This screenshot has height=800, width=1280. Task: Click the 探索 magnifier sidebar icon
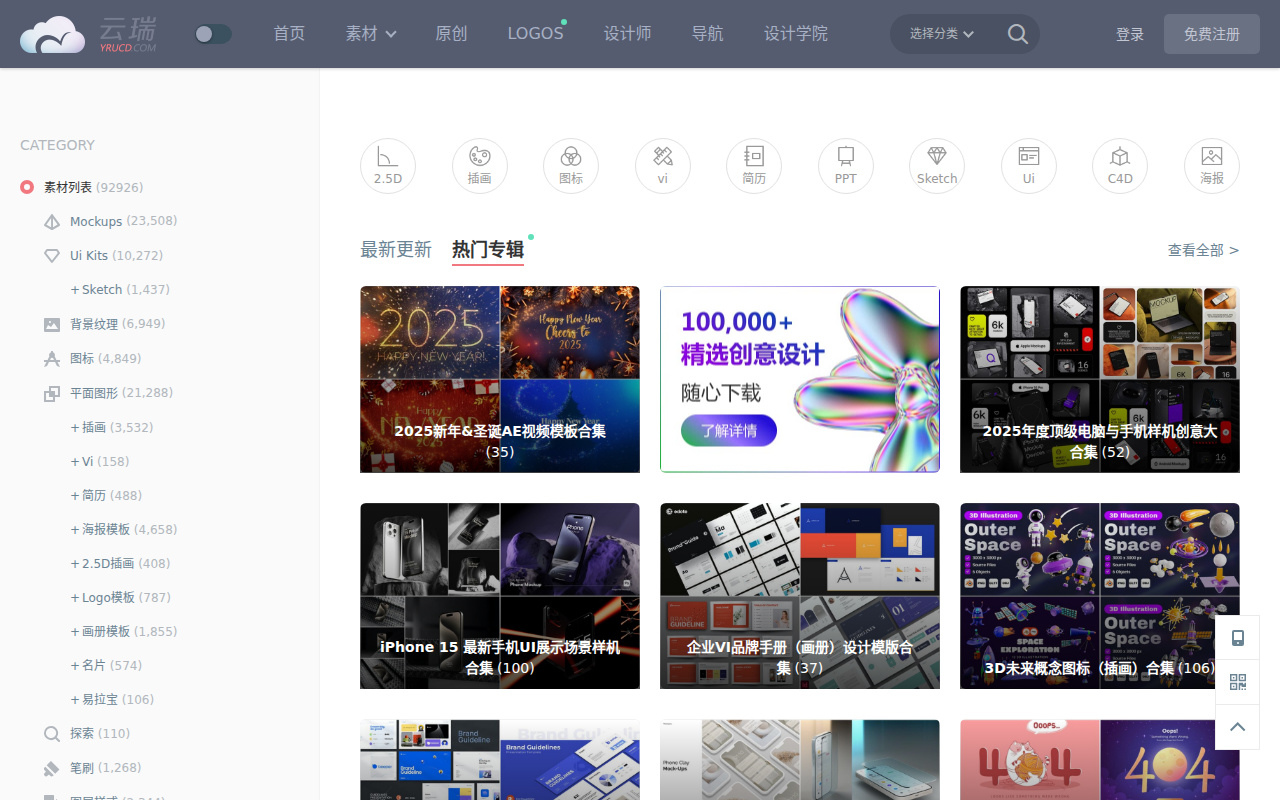(x=52, y=734)
